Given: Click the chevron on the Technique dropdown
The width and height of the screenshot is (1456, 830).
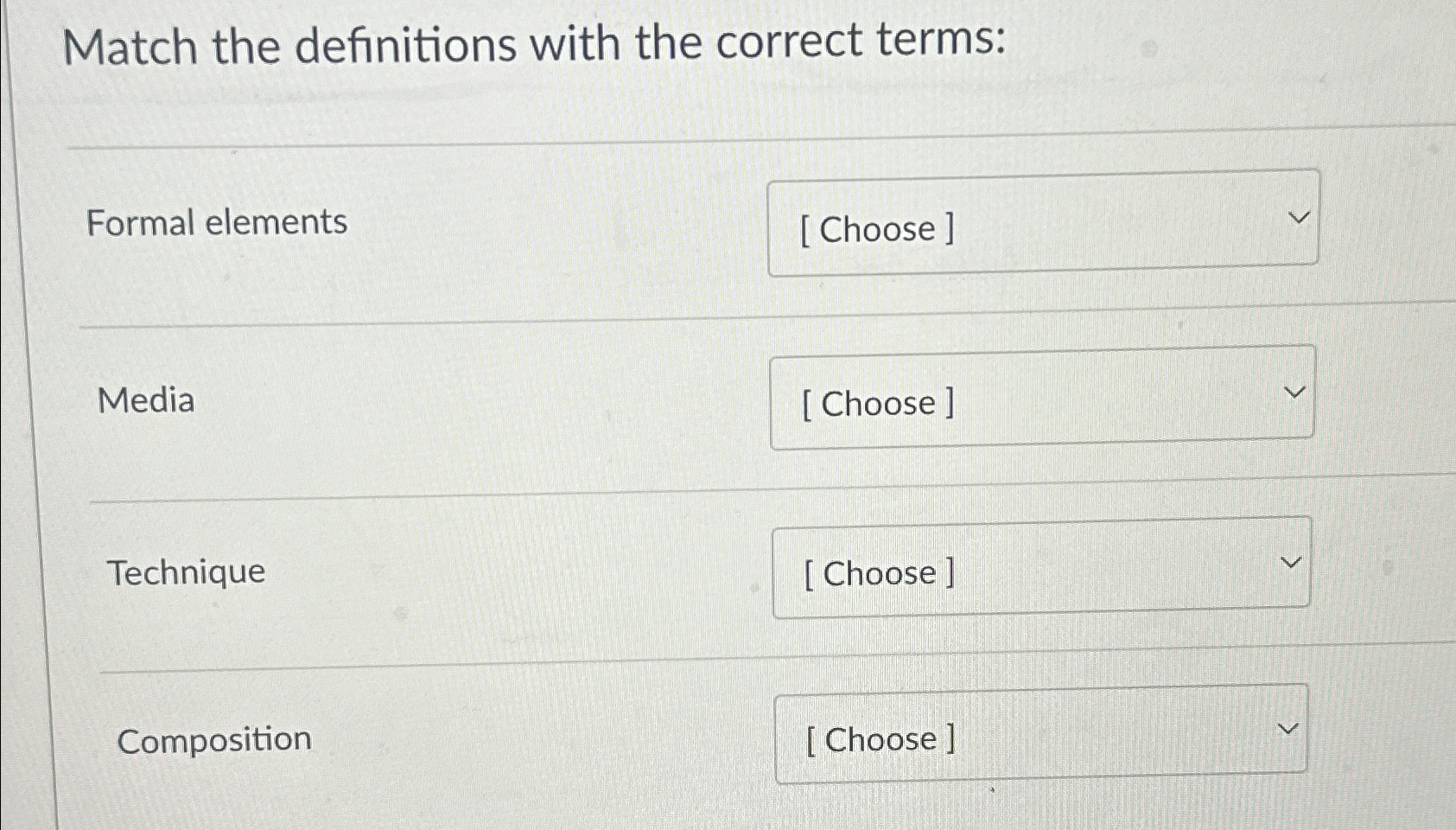Looking at the screenshot, I should click(1289, 561).
